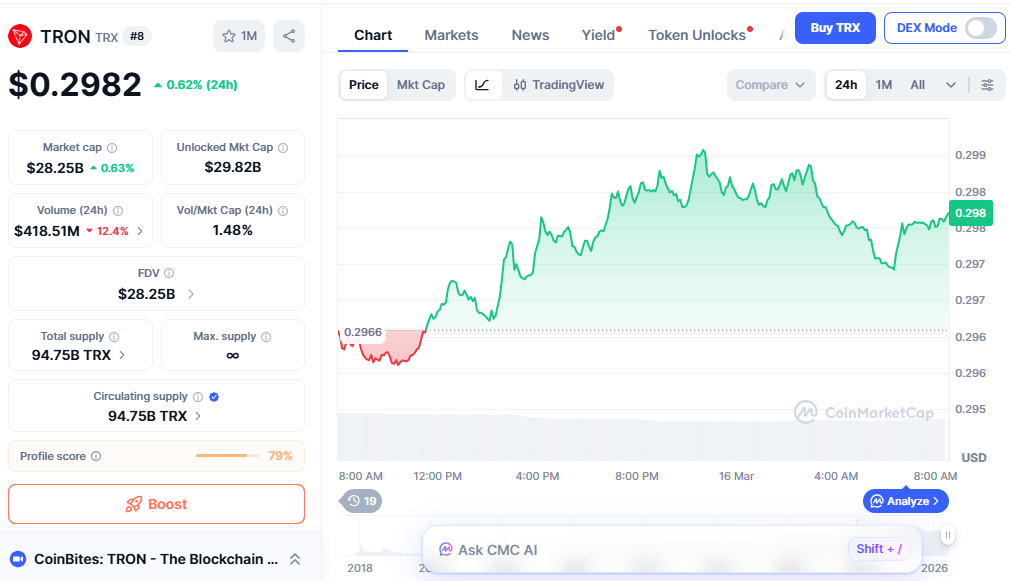The image size is (1011, 581).
Task: Expand the CoinBites TRON section
Action: pos(295,559)
